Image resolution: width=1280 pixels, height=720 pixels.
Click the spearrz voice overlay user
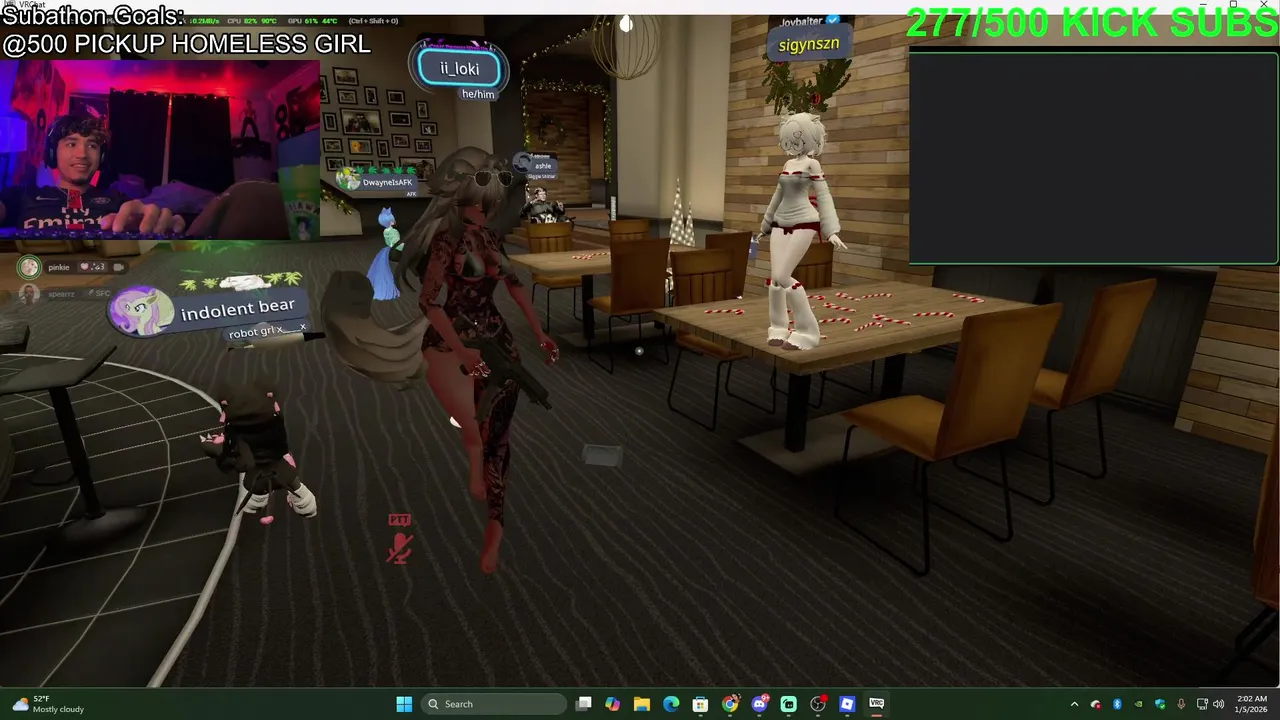coord(65,293)
